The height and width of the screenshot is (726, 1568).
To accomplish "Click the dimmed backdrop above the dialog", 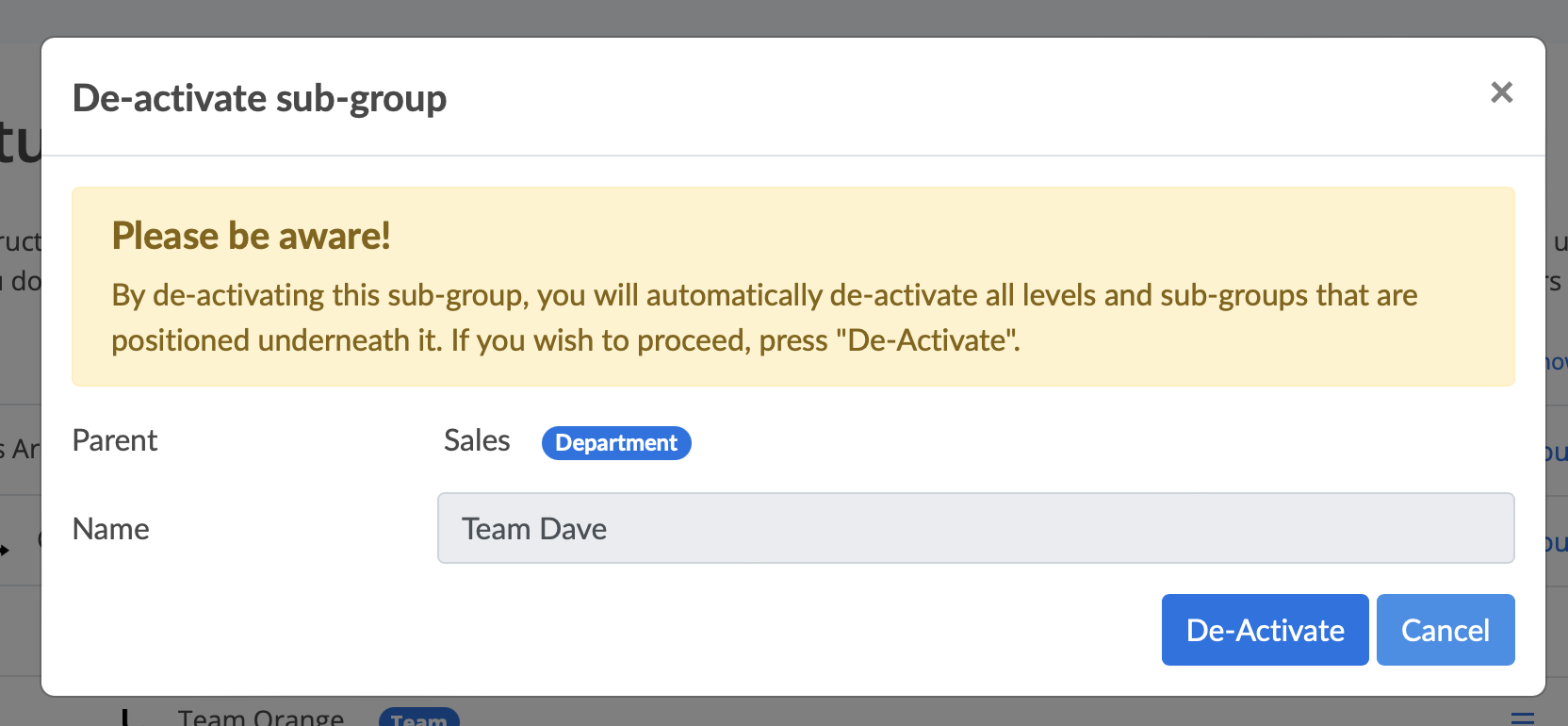I will 782,17.
